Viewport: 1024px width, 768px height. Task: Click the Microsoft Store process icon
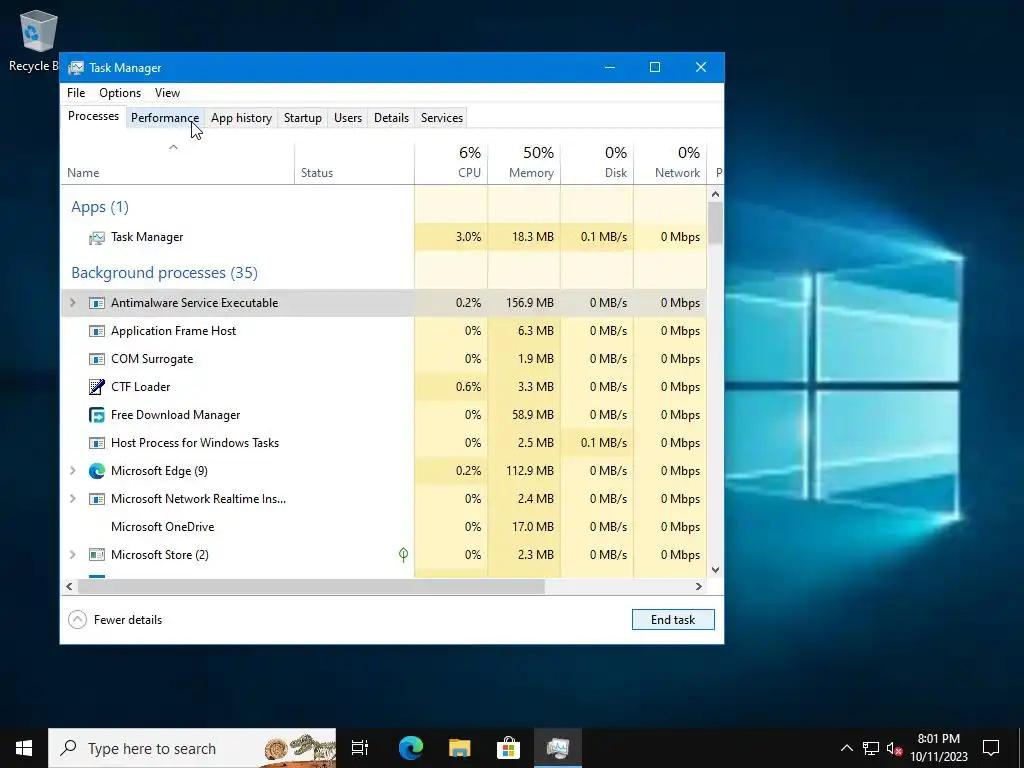(x=97, y=555)
